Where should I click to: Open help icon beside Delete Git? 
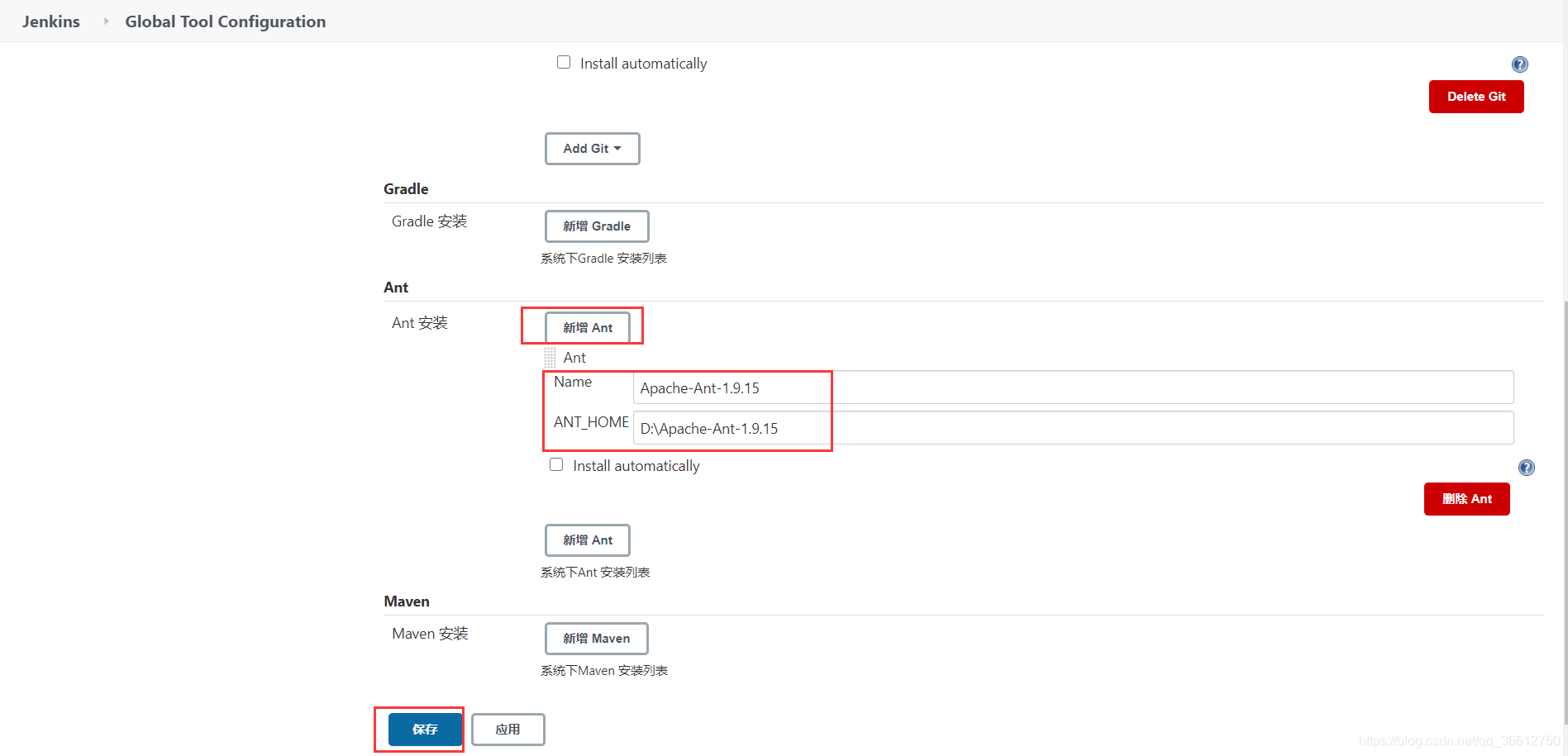pos(1519,64)
